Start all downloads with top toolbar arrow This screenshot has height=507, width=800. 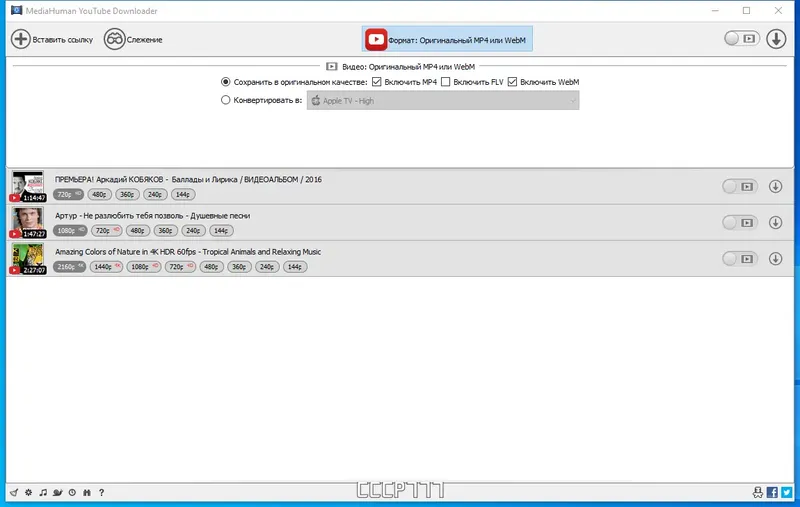[776, 39]
